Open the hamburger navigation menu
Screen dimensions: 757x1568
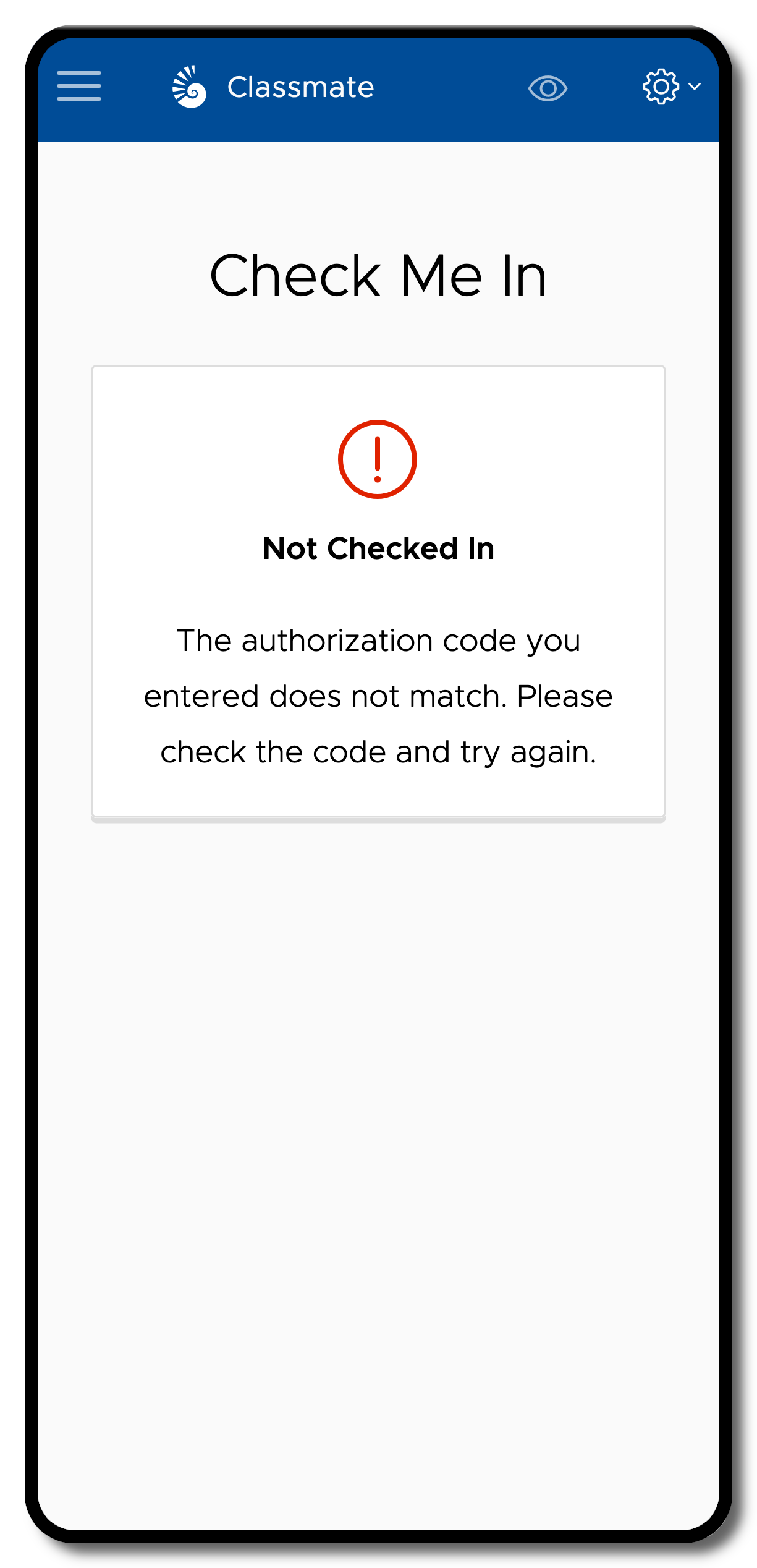[x=79, y=85]
